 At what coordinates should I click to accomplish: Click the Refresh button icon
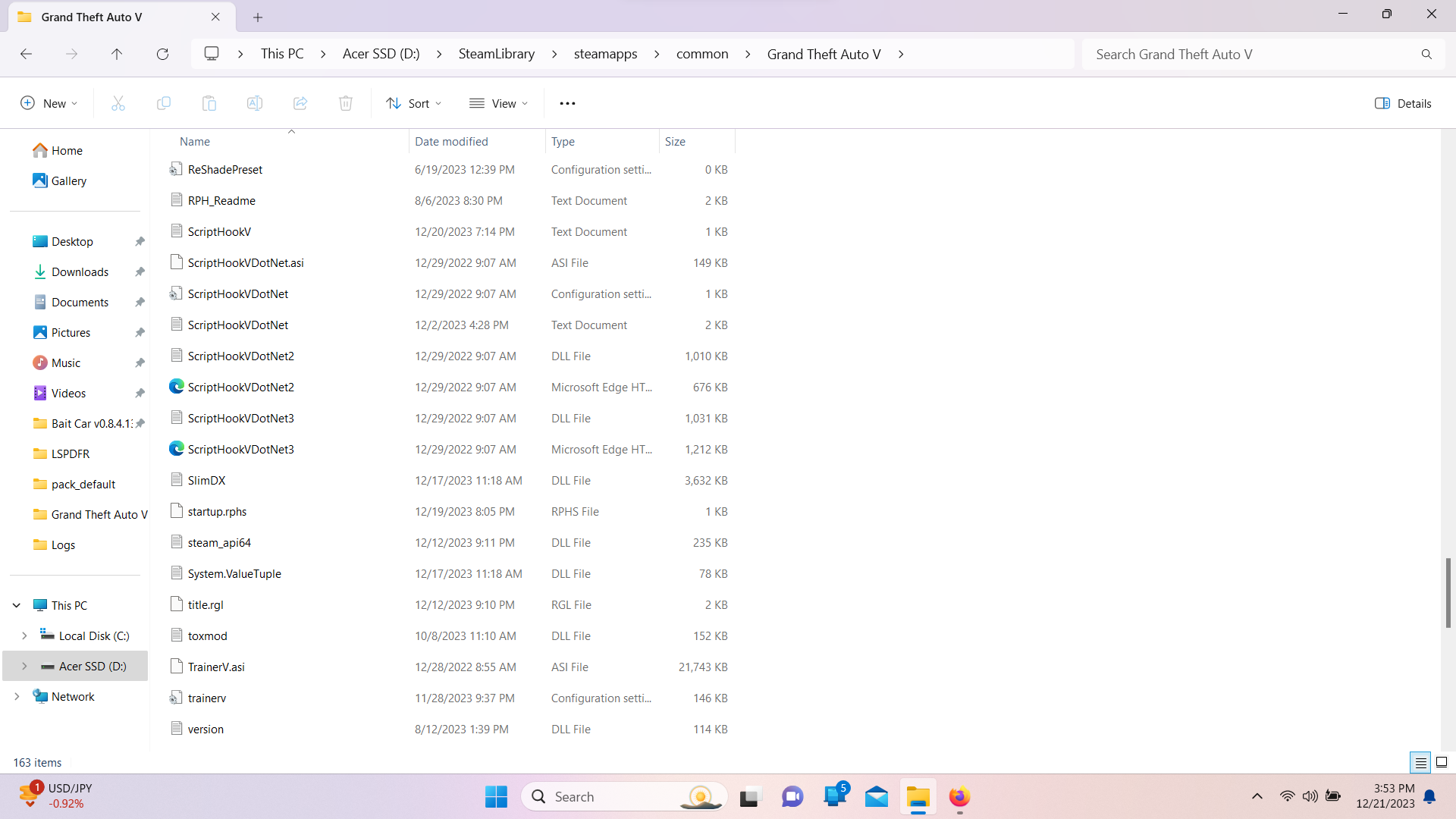coord(162,54)
